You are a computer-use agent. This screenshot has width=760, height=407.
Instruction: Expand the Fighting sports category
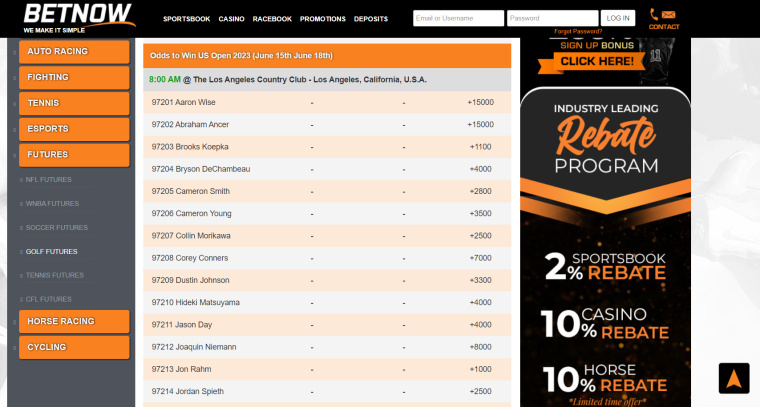pyautogui.click(x=74, y=77)
